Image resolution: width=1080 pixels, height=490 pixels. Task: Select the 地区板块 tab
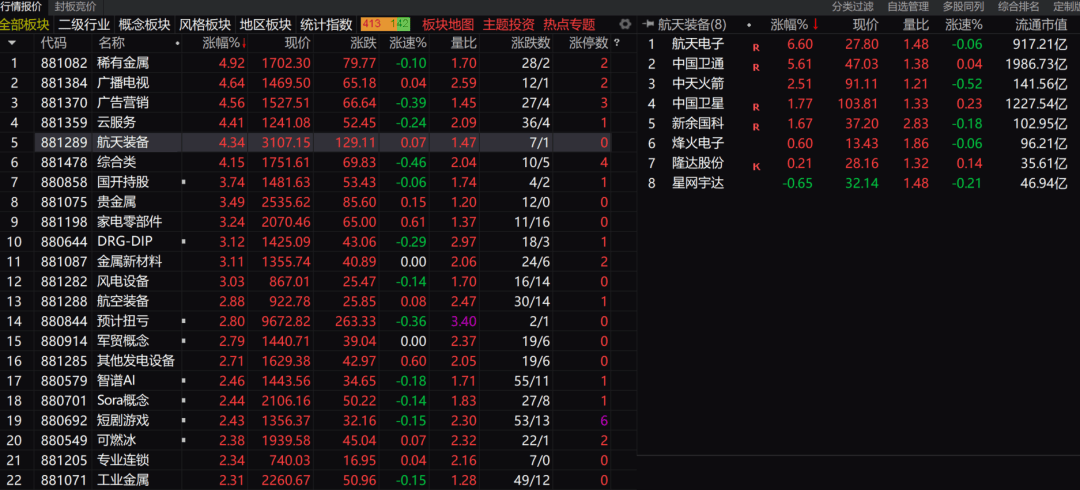(x=266, y=24)
